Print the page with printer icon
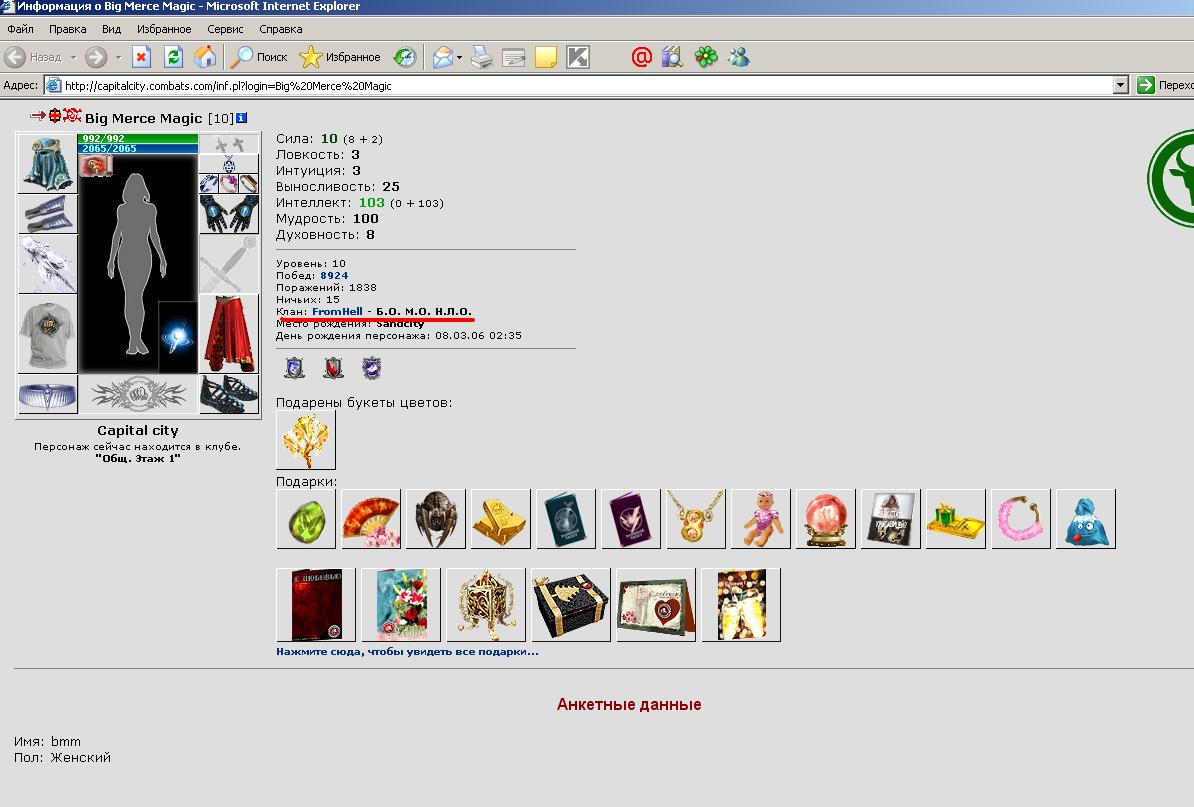Image resolution: width=1194 pixels, height=807 pixels. (481, 57)
